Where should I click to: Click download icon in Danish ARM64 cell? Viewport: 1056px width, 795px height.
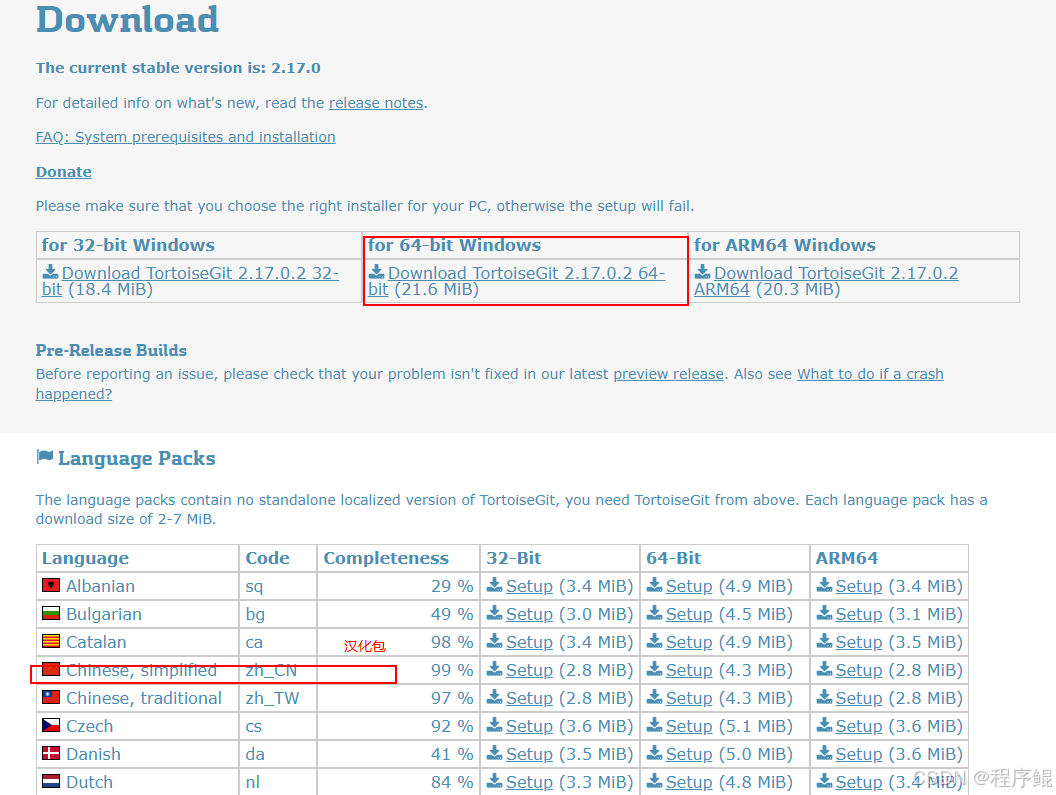[x=824, y=753]
